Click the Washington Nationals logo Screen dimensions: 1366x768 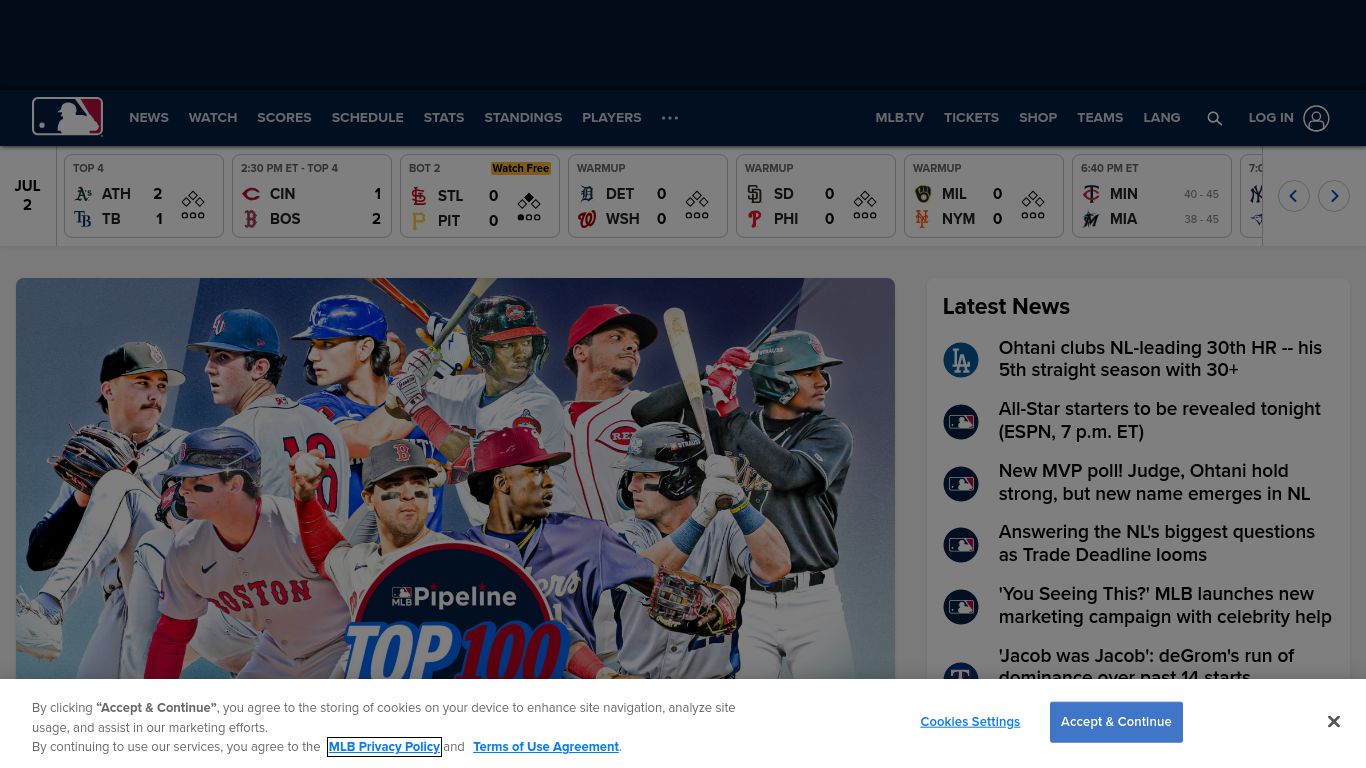click(x=587, y=219)
